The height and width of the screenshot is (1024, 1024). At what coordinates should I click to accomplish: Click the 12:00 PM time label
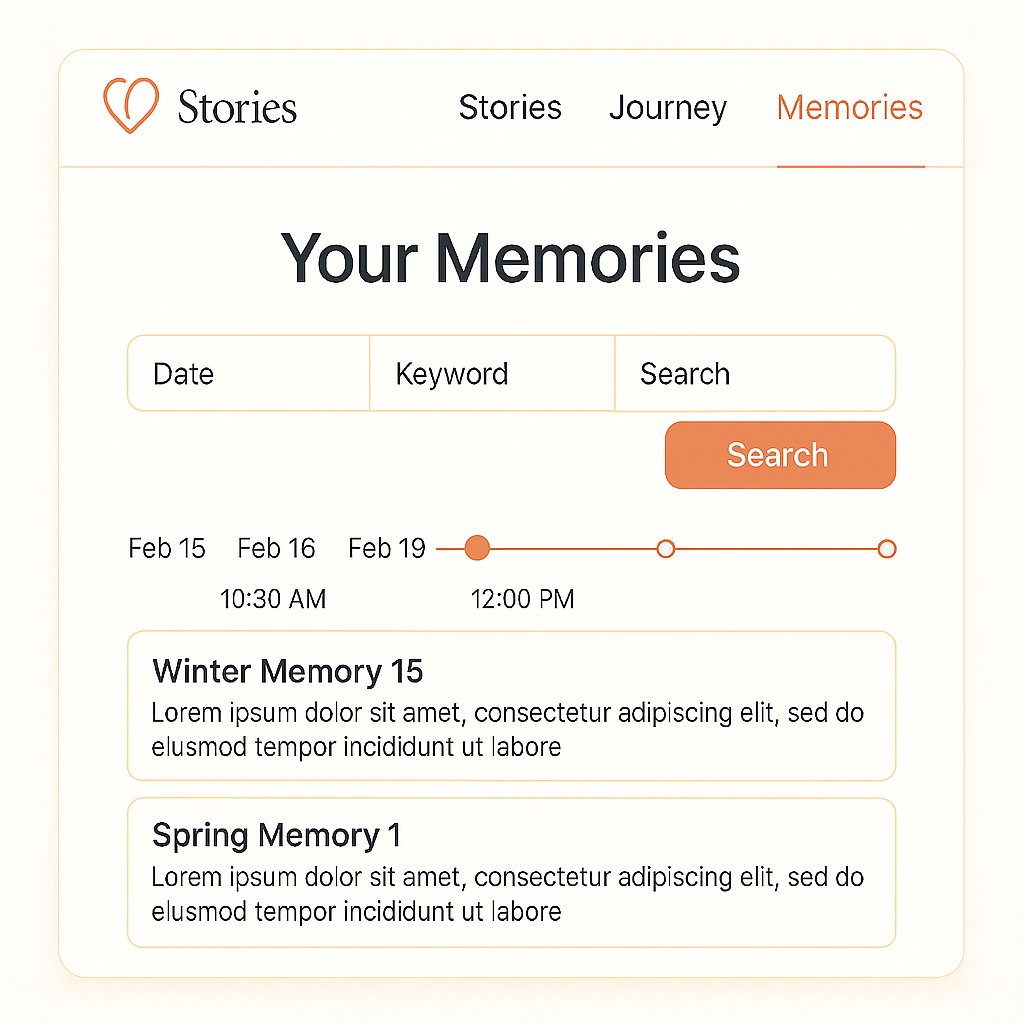(x=523, y=599)
